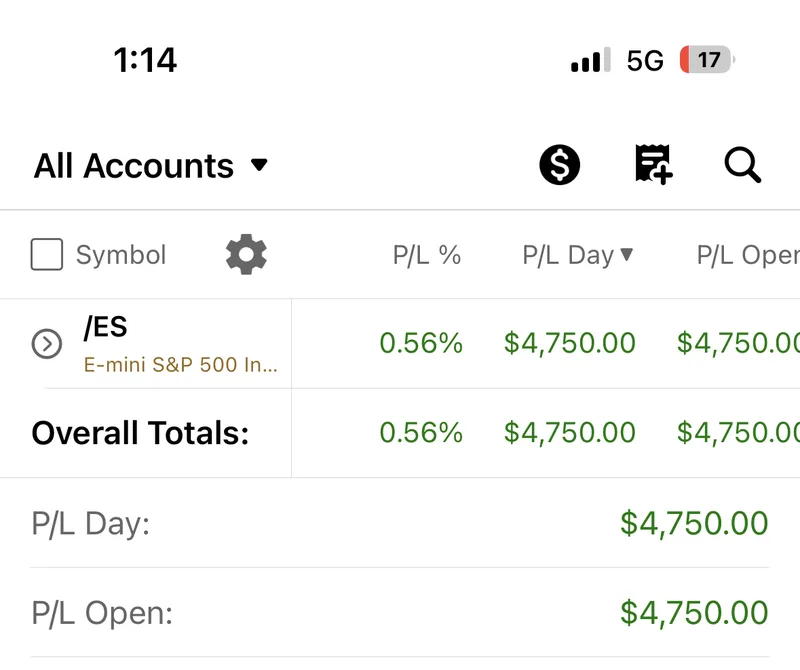Image resolution: width=800 pixels, height=670 pixels.
Task: Tap Overall Totals P/L Day $4,750.00
Action: pyautogui.click(x=569, y=433)
